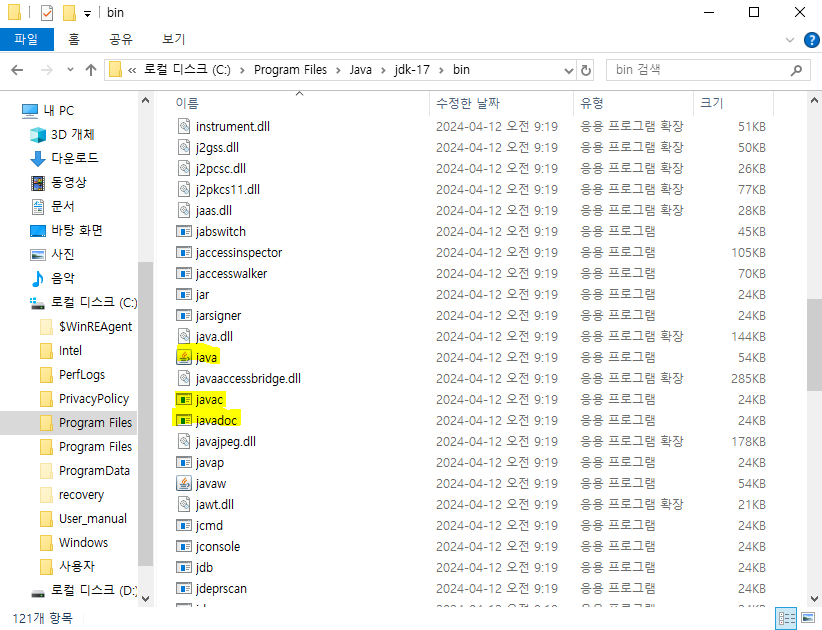
Task: Click the refresh icon beside address bar
Action: [x=586, y=70]
